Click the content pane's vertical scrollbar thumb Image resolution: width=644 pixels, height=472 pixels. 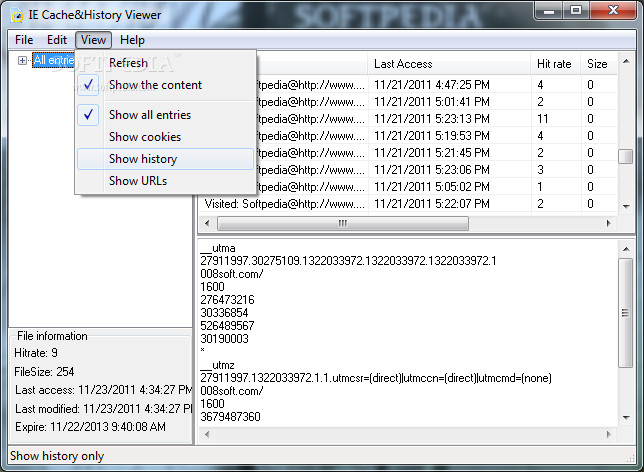tap(626, 313)
